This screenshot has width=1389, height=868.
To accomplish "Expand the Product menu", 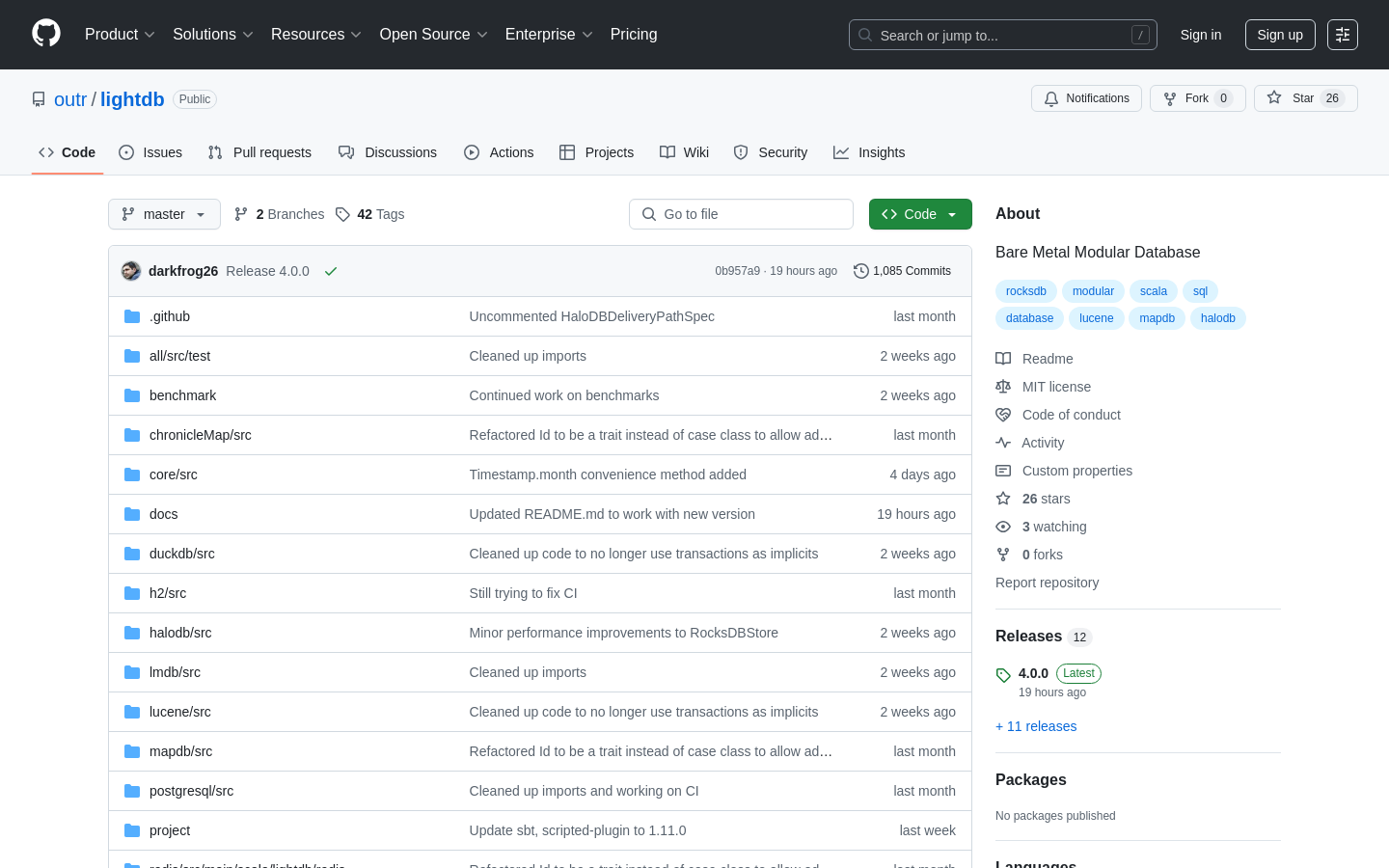I will 120,35.
